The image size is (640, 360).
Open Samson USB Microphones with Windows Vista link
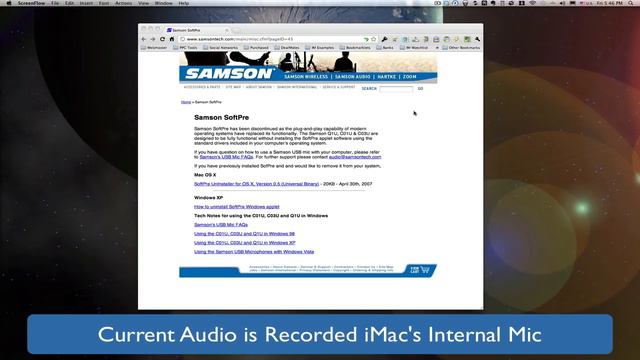pos(254,252)
